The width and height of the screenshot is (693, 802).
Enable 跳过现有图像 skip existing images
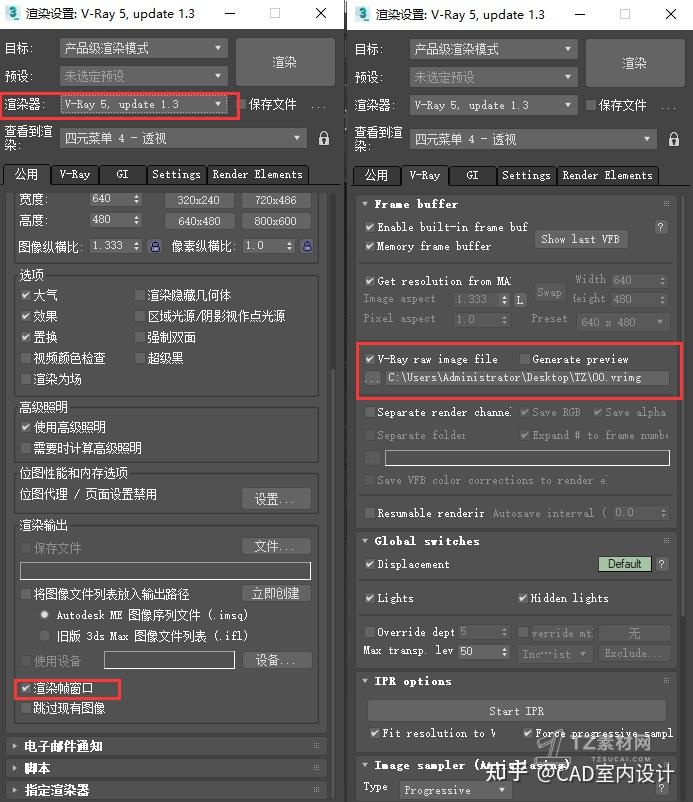pos(26,708)
